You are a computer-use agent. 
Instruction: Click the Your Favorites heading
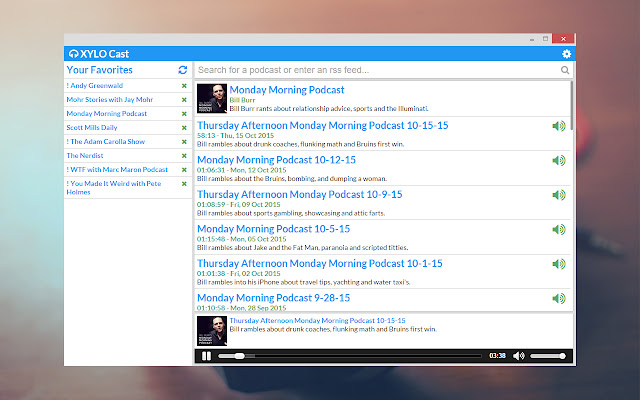(100, 70)
